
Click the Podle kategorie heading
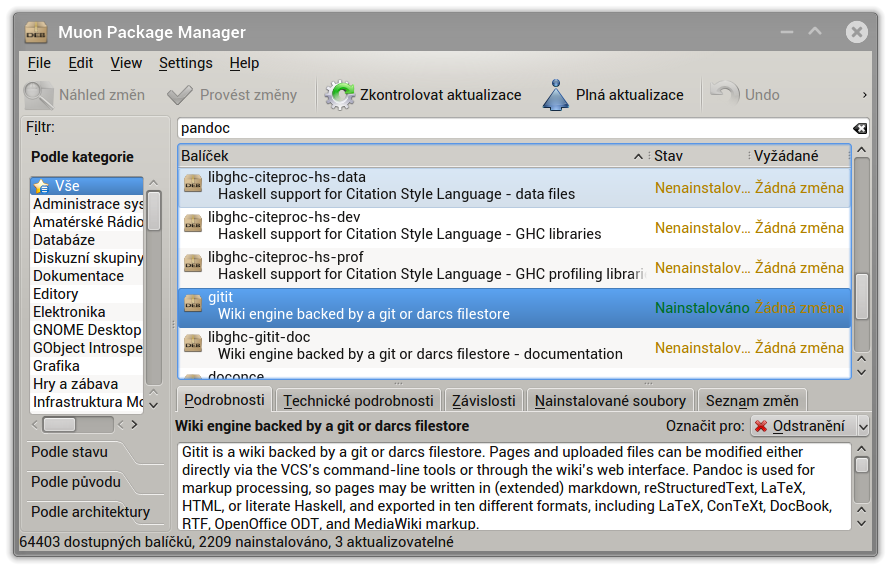[82, 157]
